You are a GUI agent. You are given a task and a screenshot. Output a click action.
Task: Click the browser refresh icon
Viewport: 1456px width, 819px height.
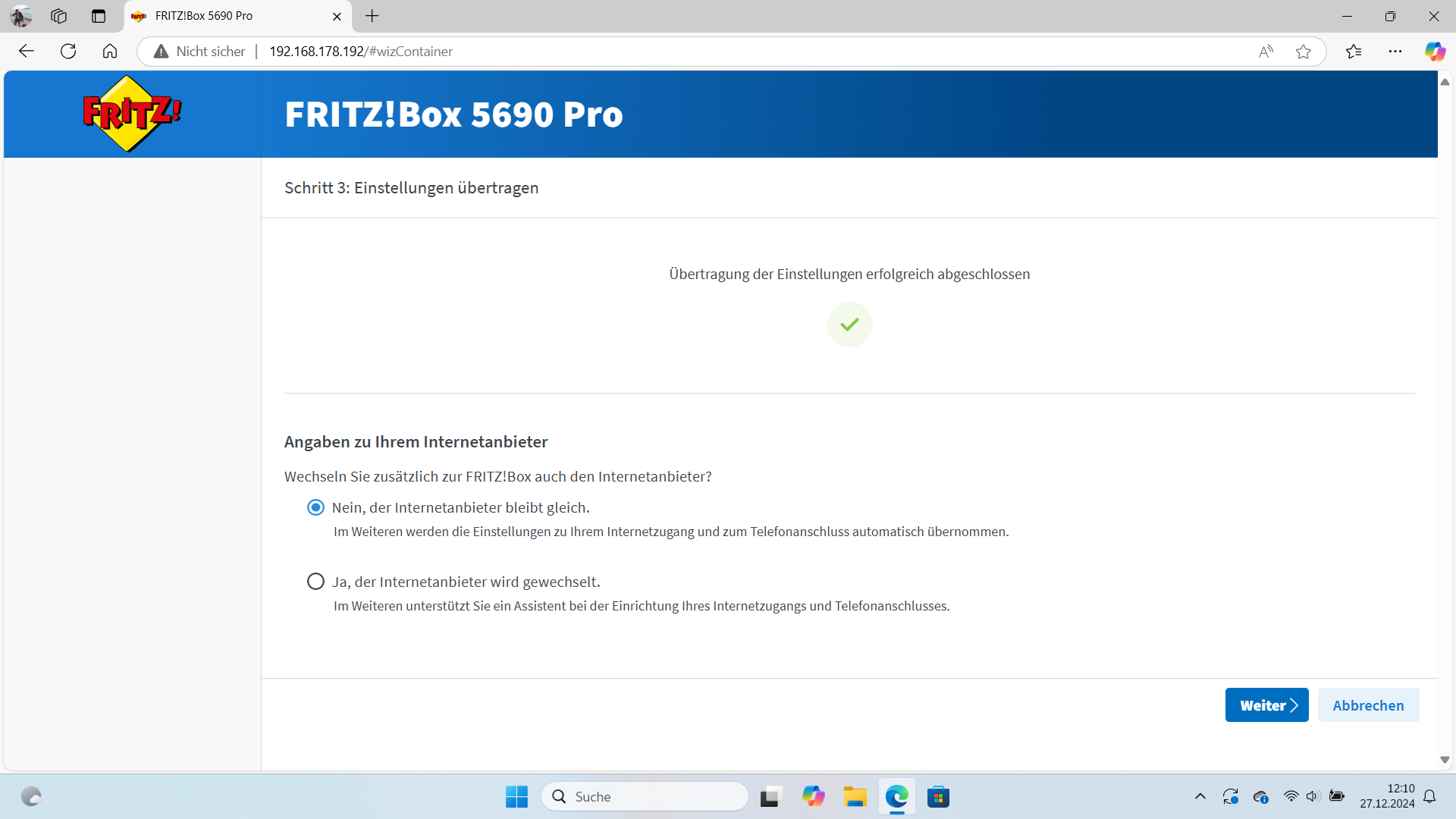pos(68,52)
